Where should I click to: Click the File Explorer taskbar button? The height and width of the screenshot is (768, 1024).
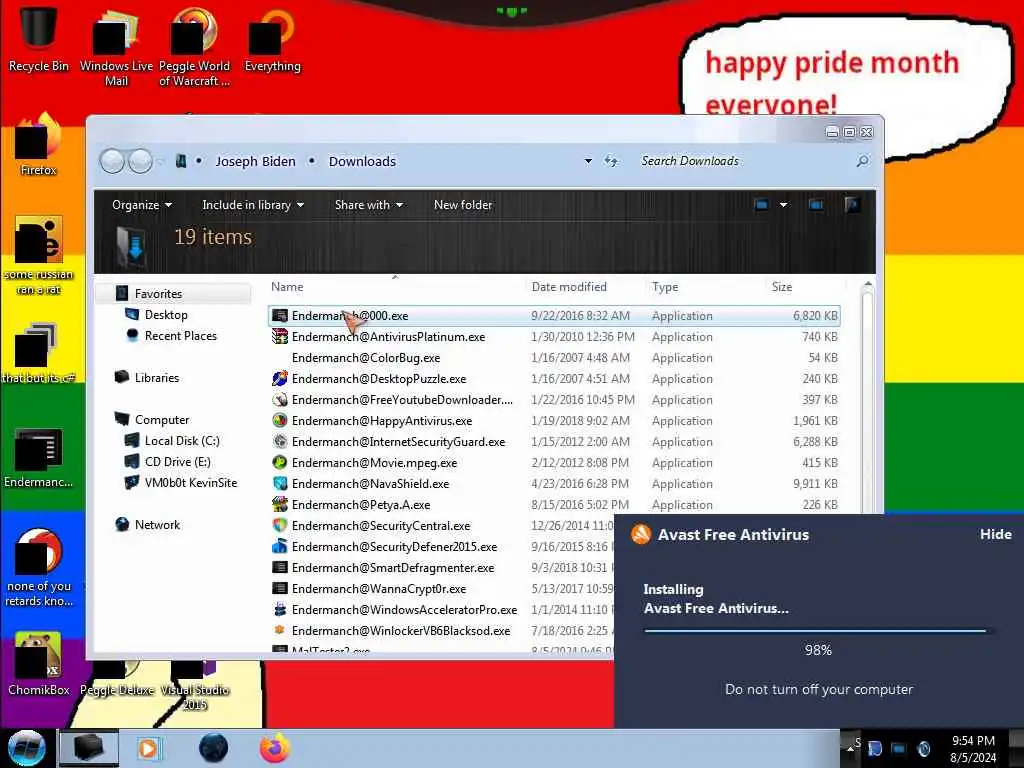click(x=89, y=748)
